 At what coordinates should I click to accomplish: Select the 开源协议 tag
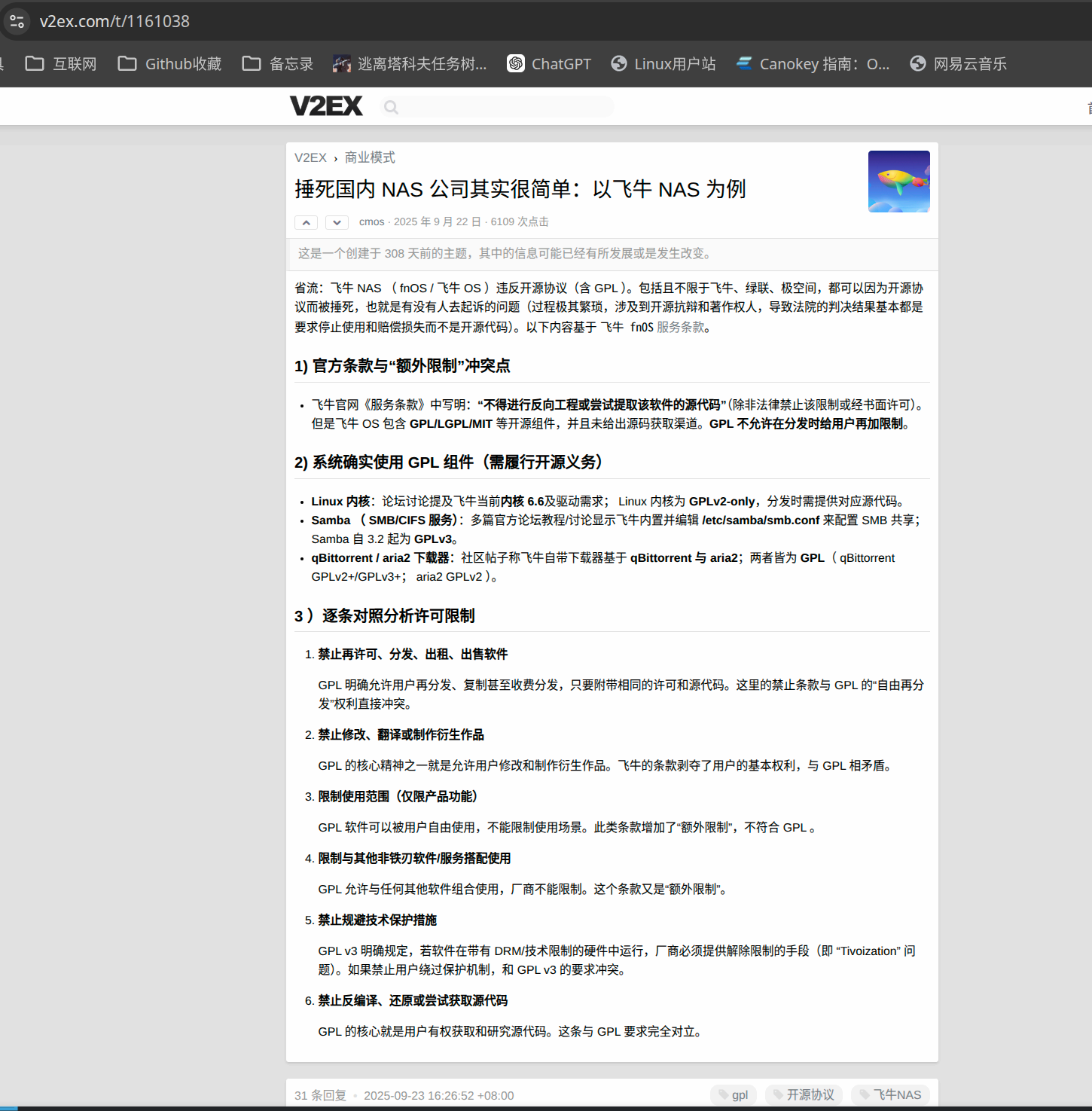coord(804,1094)
